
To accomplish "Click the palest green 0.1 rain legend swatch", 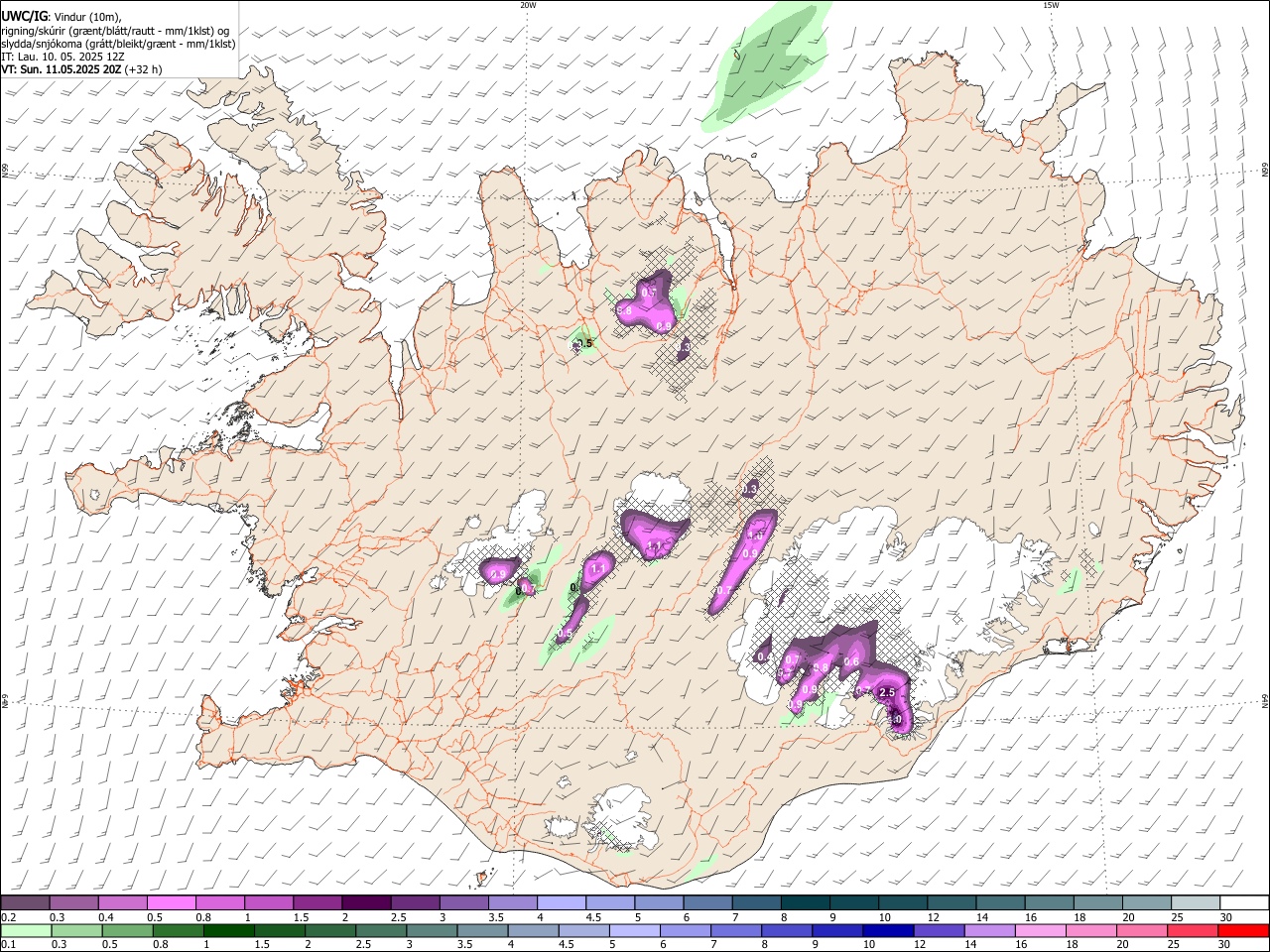I will coord(26,931).
